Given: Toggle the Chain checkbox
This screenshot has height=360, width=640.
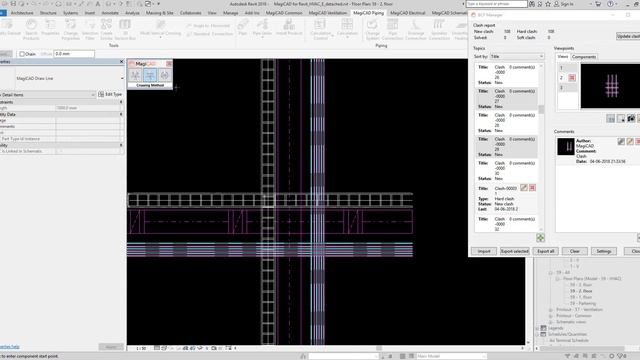Looking at the screenshot, I should [x=22, y=54].
